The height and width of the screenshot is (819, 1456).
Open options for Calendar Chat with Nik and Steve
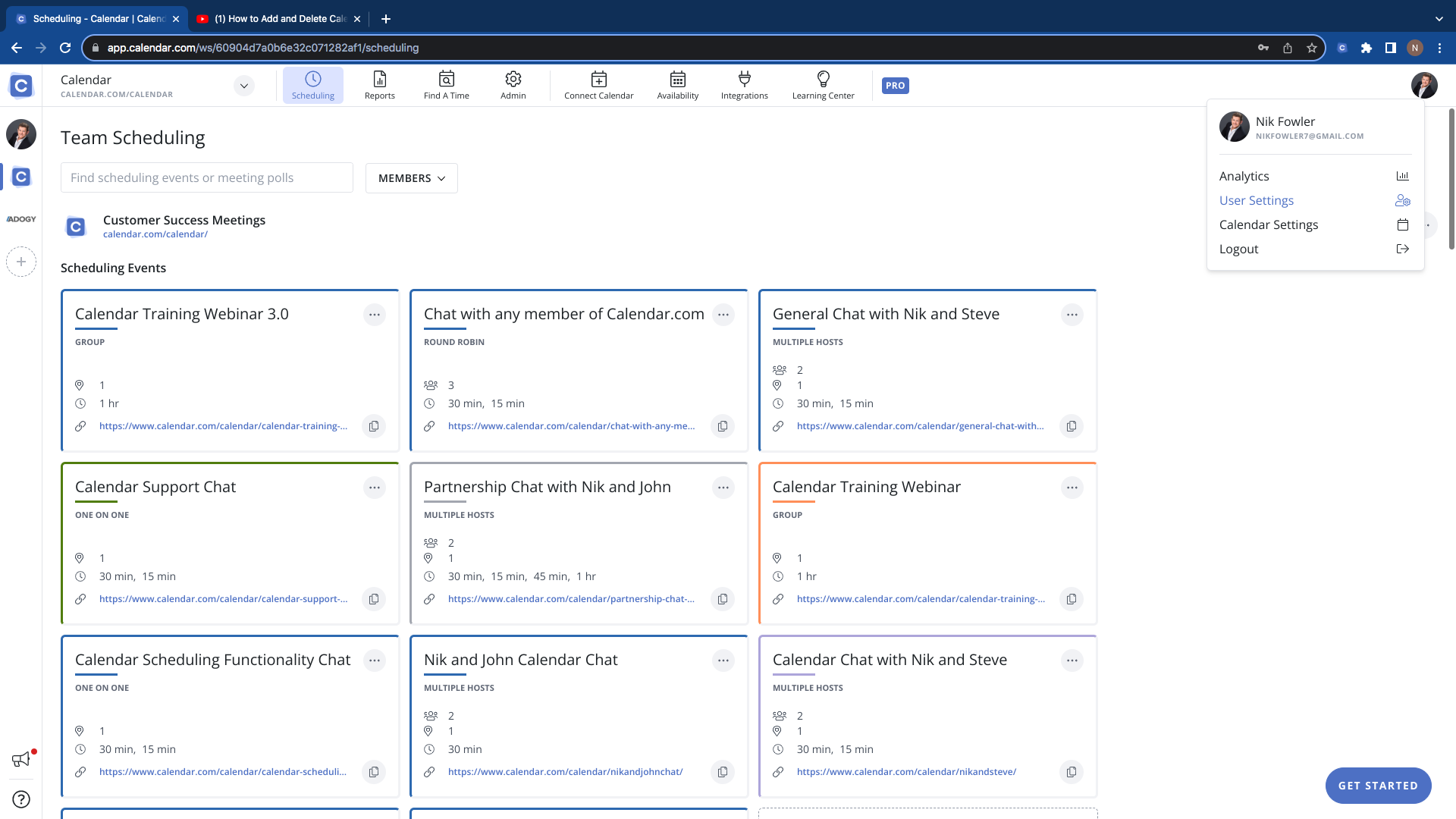pyautogui.click(x=1072, y=661)
